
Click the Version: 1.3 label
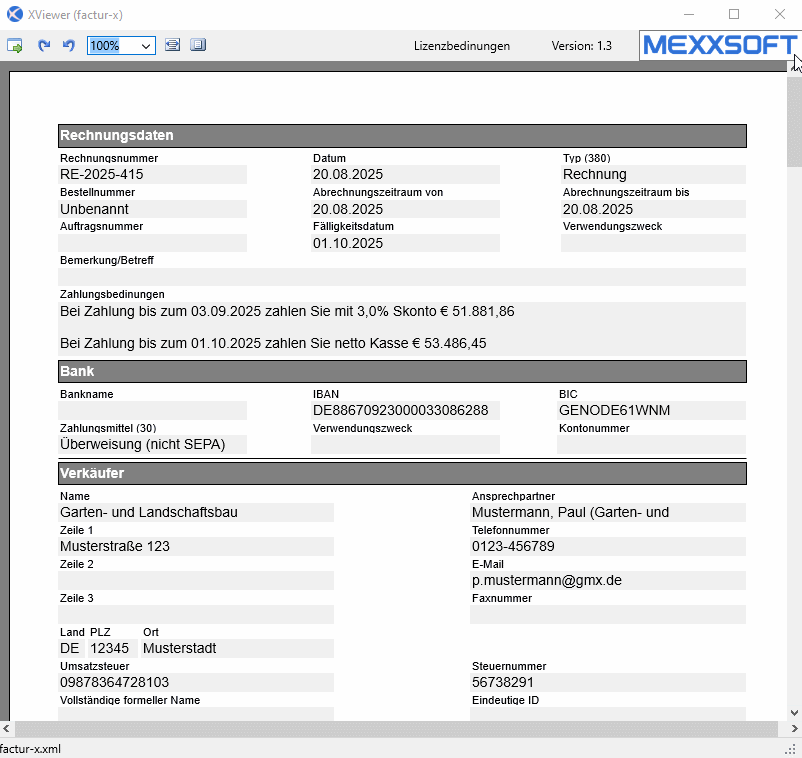[582, 46]
